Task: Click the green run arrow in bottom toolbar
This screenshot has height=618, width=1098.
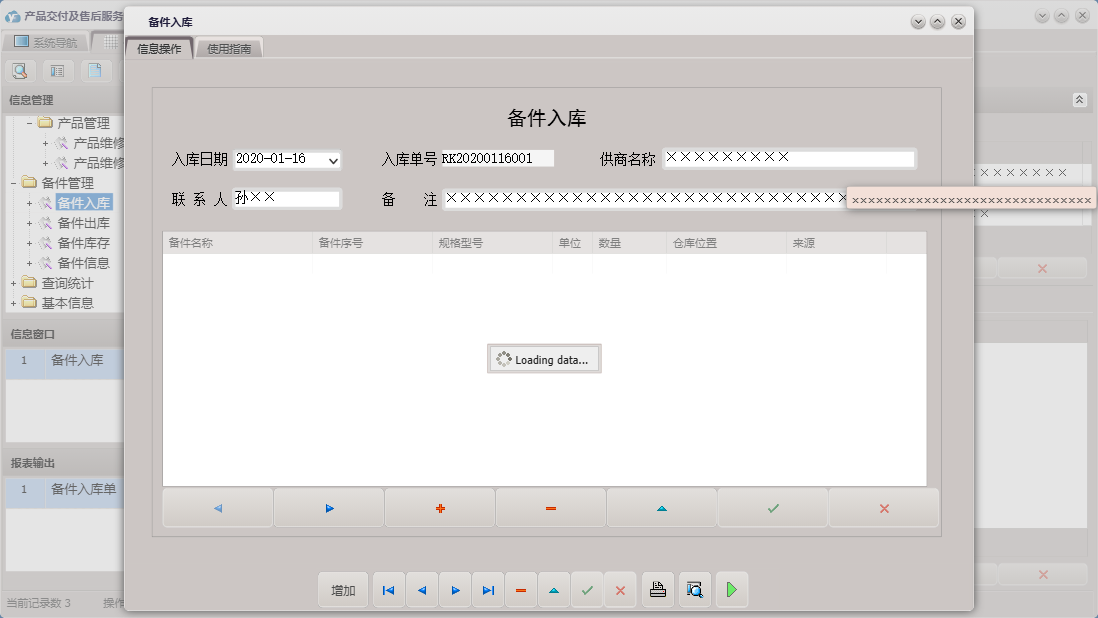Action: coord(731,590)
